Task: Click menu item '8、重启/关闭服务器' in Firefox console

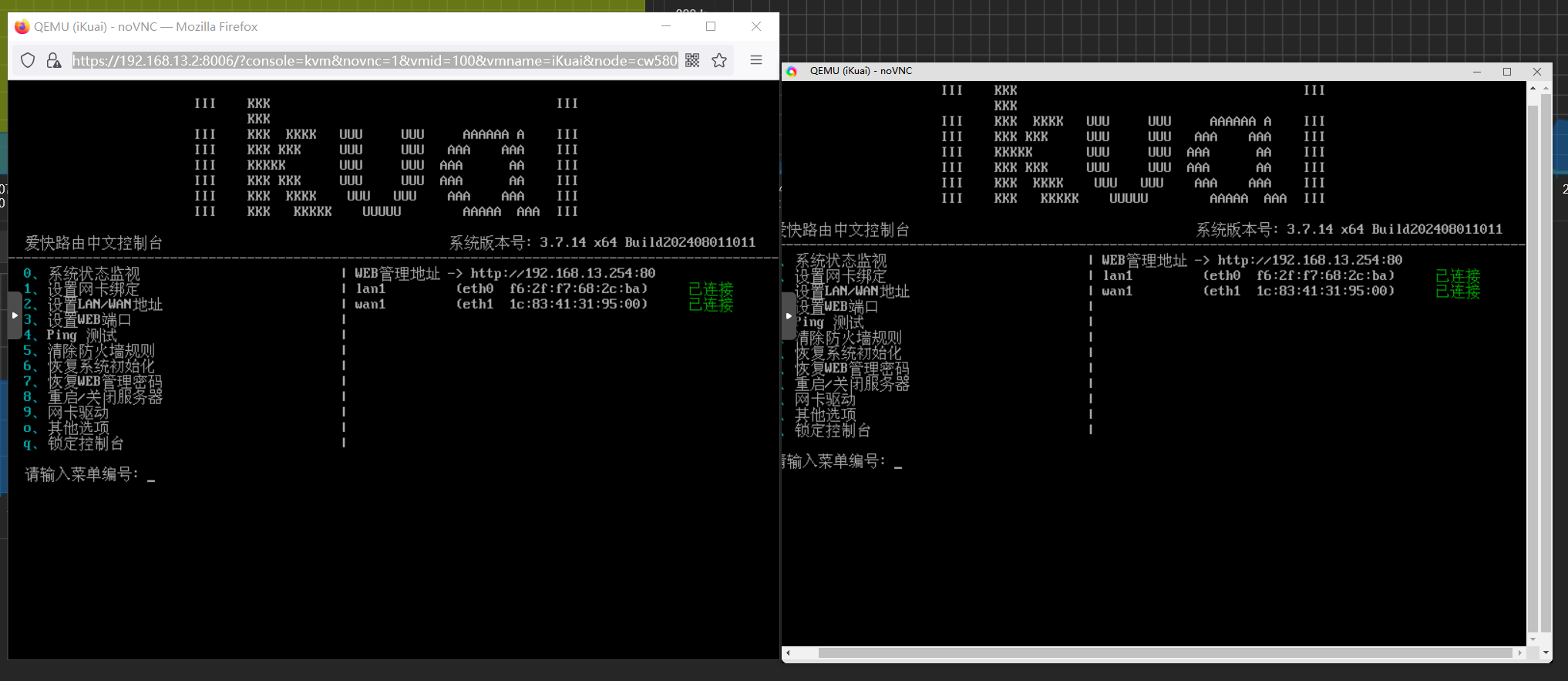Action: tap(93, 397)
